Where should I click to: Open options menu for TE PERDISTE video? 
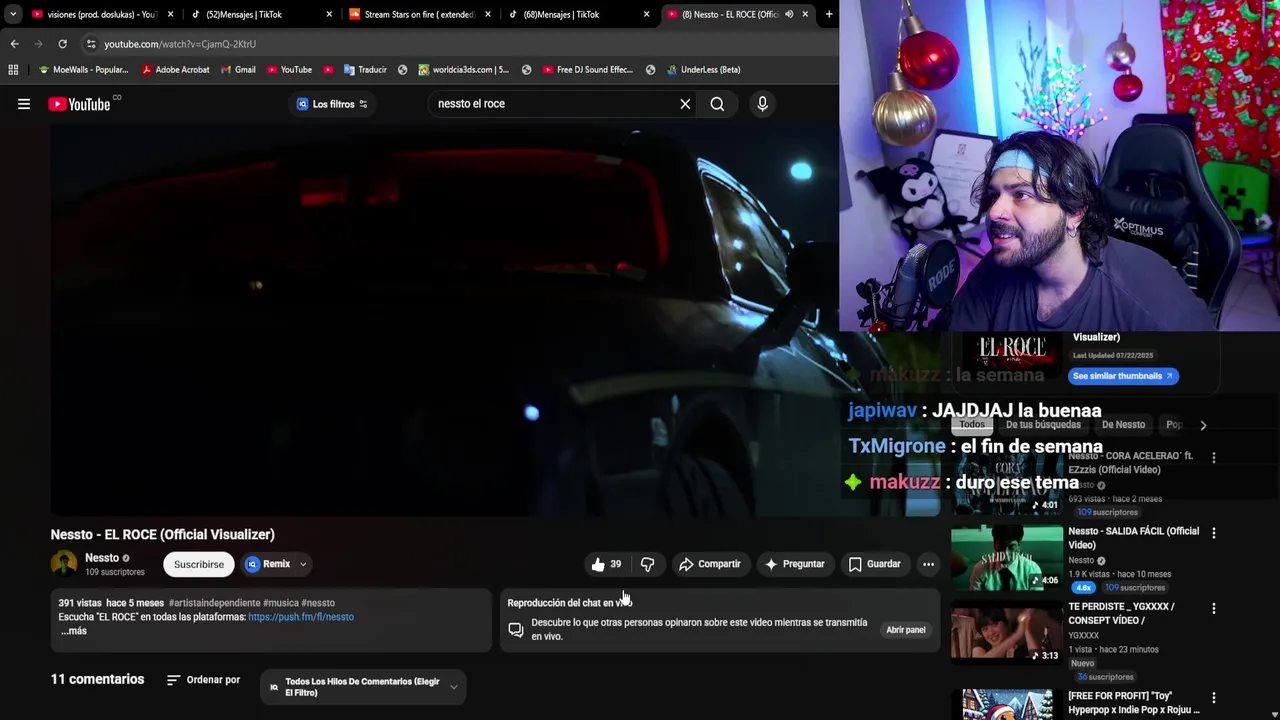click(1214, 608)
